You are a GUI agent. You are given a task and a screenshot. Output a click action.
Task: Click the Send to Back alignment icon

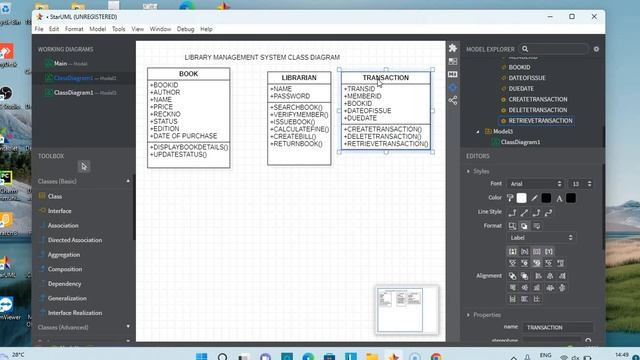pos(524,276)
